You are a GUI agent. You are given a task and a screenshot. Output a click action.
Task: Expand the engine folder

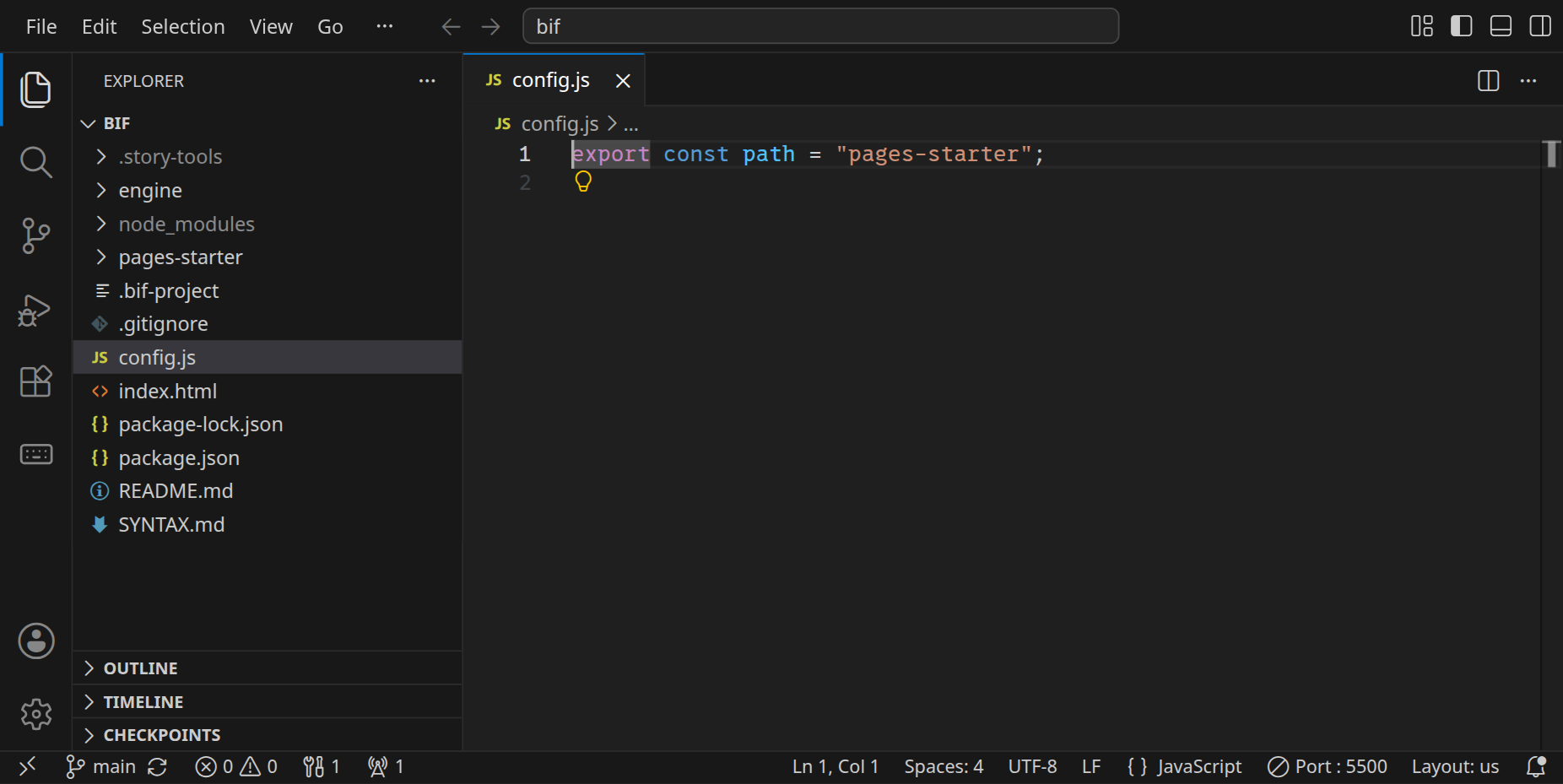point(268,191)
